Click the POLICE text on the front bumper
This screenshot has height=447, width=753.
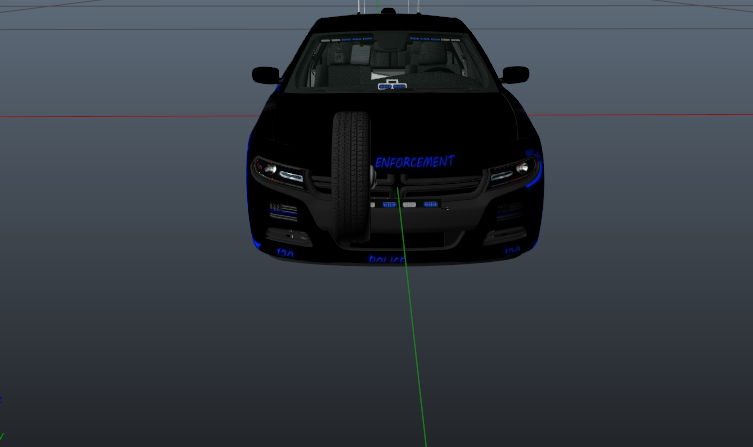[386, 260]
